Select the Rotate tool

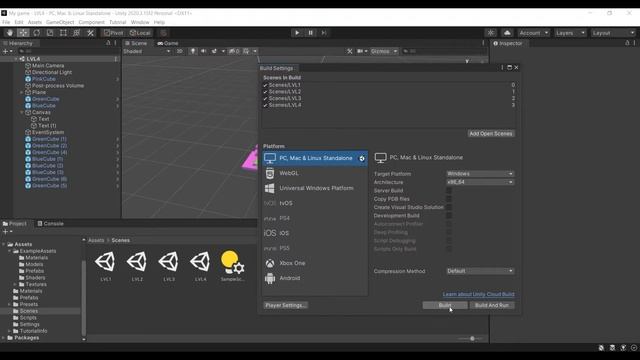[x=37, y=33]
